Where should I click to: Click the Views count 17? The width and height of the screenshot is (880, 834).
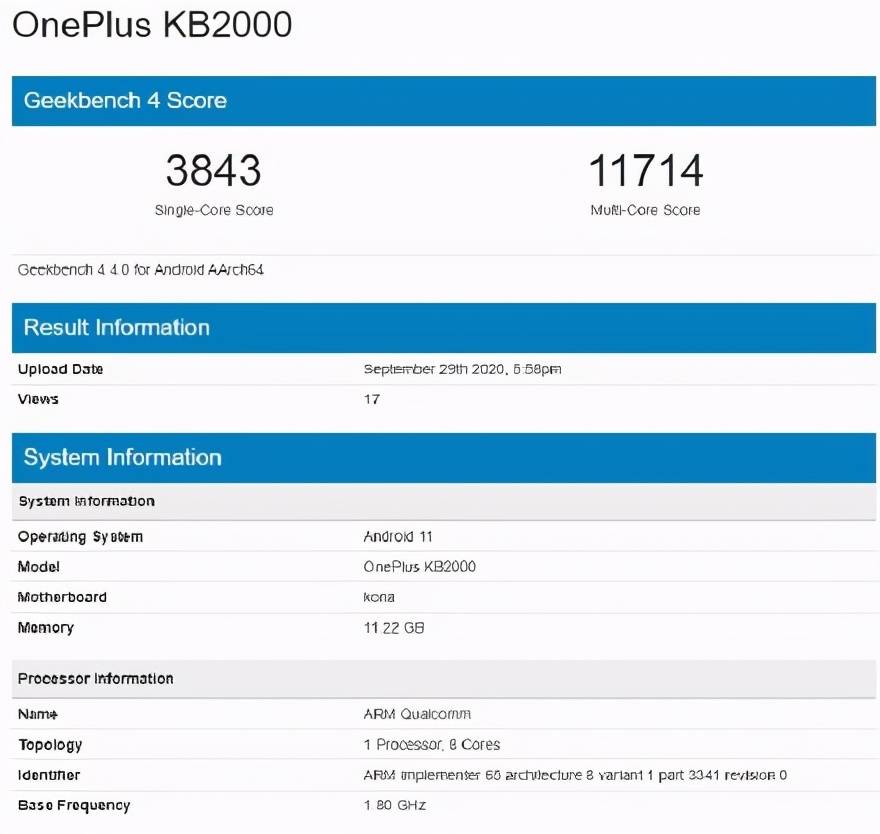point(372,400)
